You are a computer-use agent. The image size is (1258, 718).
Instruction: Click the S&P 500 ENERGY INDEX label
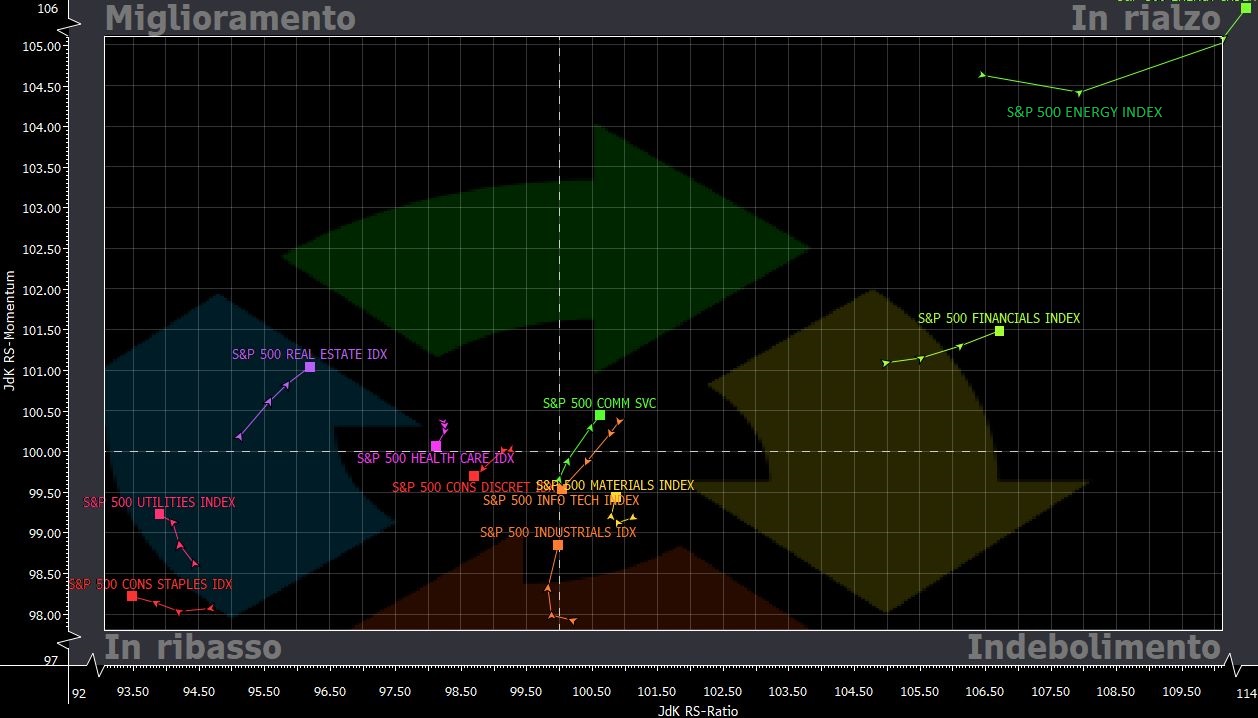[x=1085, y=113]
